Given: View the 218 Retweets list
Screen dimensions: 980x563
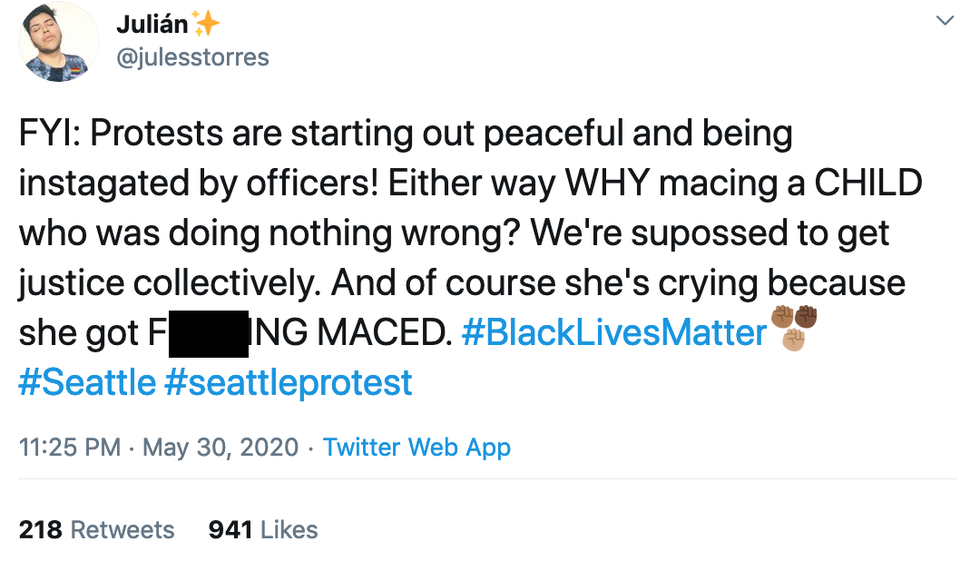Looking at the screenshot, I should (96, 529).
